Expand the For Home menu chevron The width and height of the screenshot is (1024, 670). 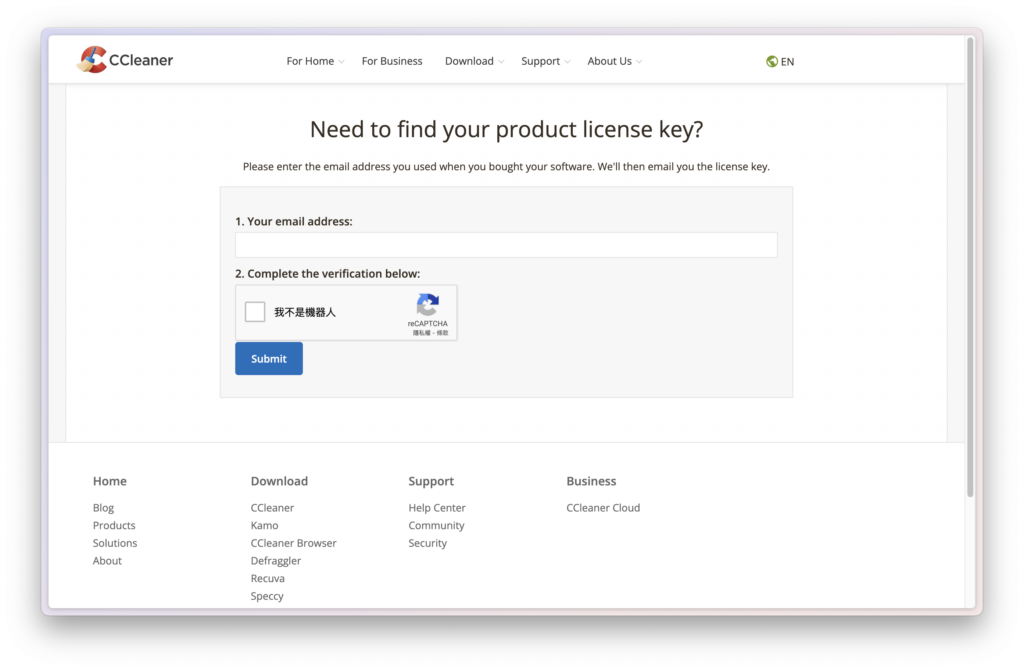pos(341,62)
